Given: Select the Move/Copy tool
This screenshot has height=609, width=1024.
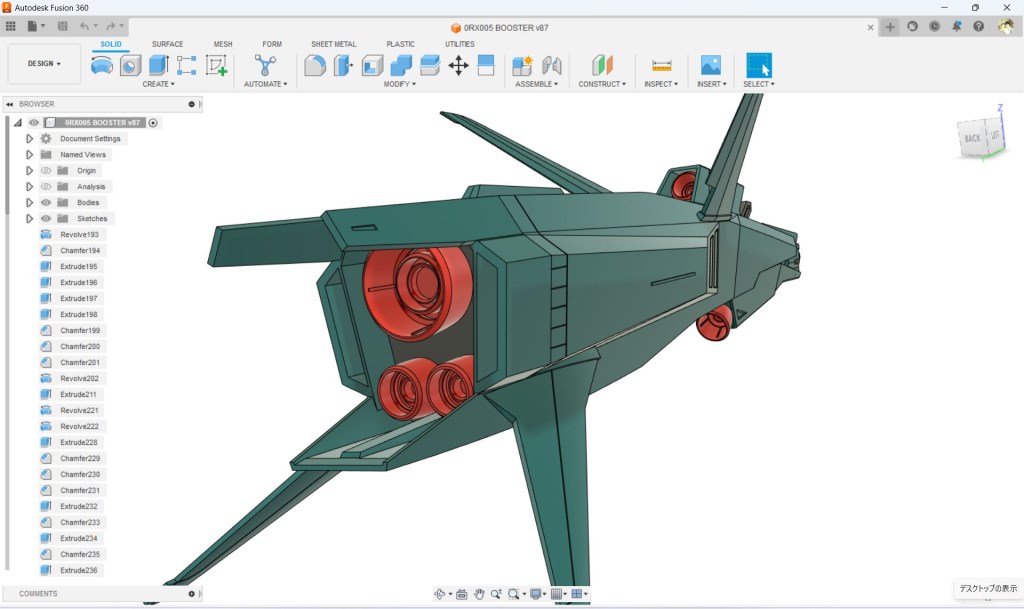Looking at the screenshot, I should [x=458, y=66].
